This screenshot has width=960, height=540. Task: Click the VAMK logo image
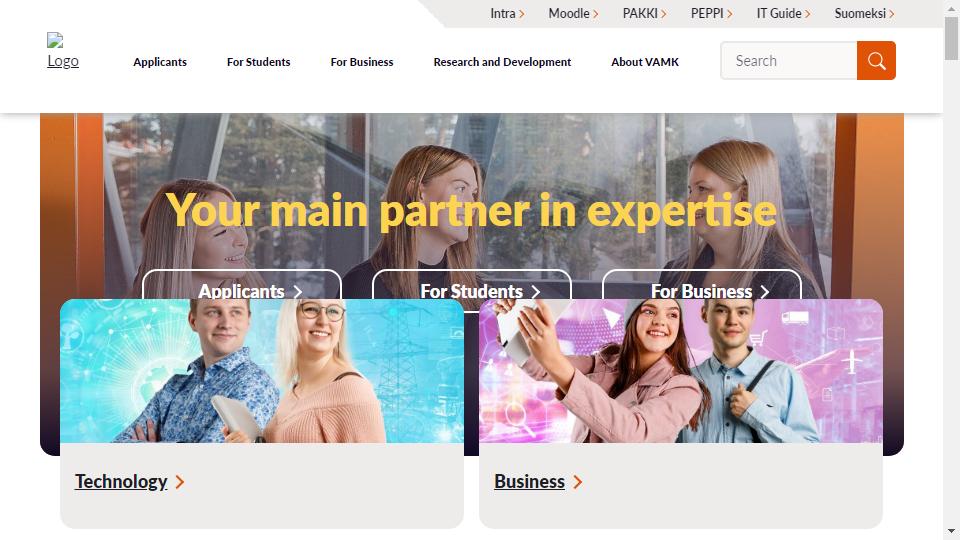(x=63, y=51)
